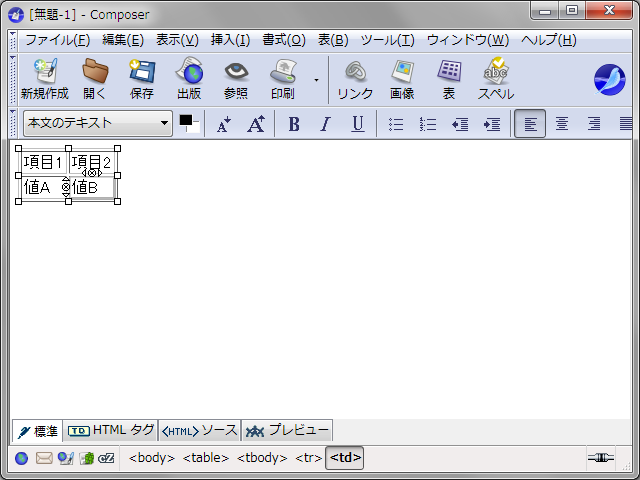The width and height of the screenshot is (640, 480).
Task: Toggle underline formatting button
Action: (357, 124)
